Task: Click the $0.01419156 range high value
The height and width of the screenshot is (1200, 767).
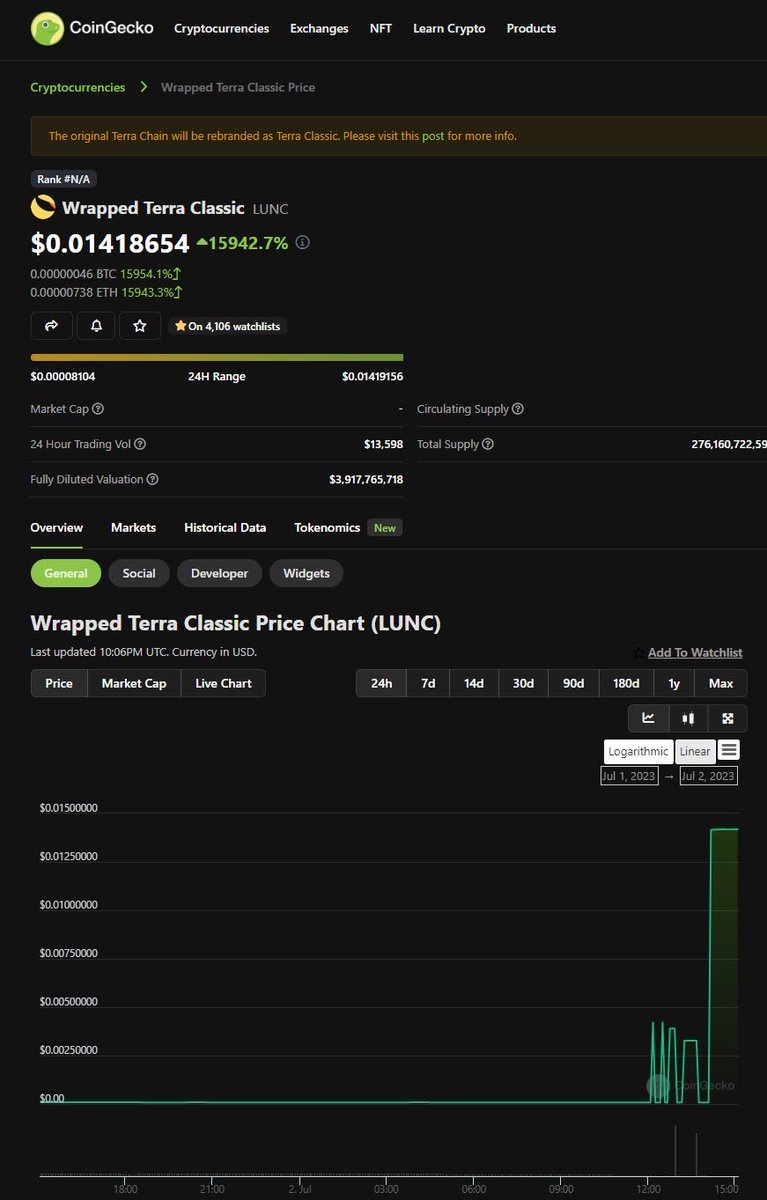Action: pyautogui.click(x=372, y=376)
